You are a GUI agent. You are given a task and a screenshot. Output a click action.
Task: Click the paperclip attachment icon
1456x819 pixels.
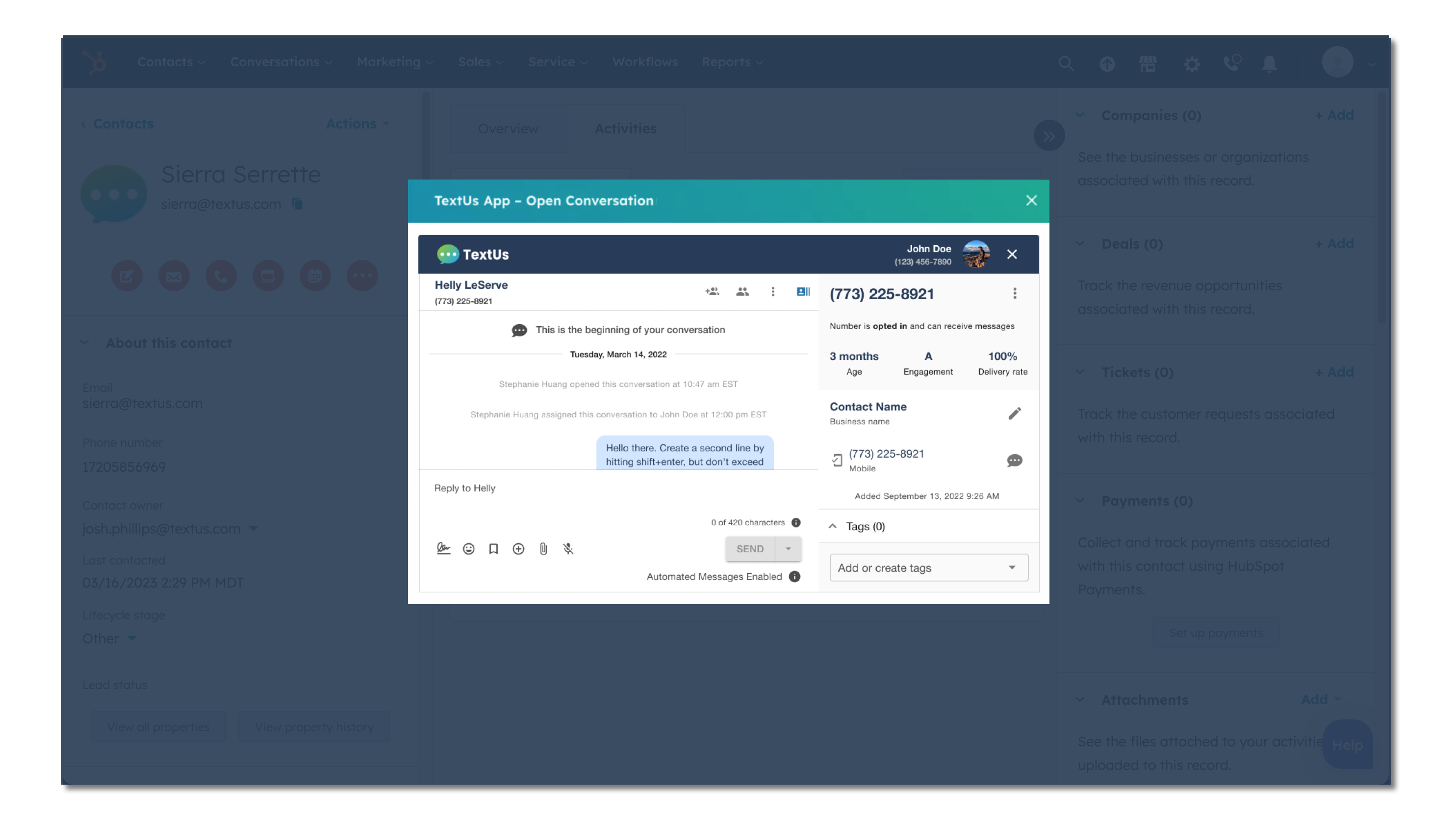click(x=543, y=549)
